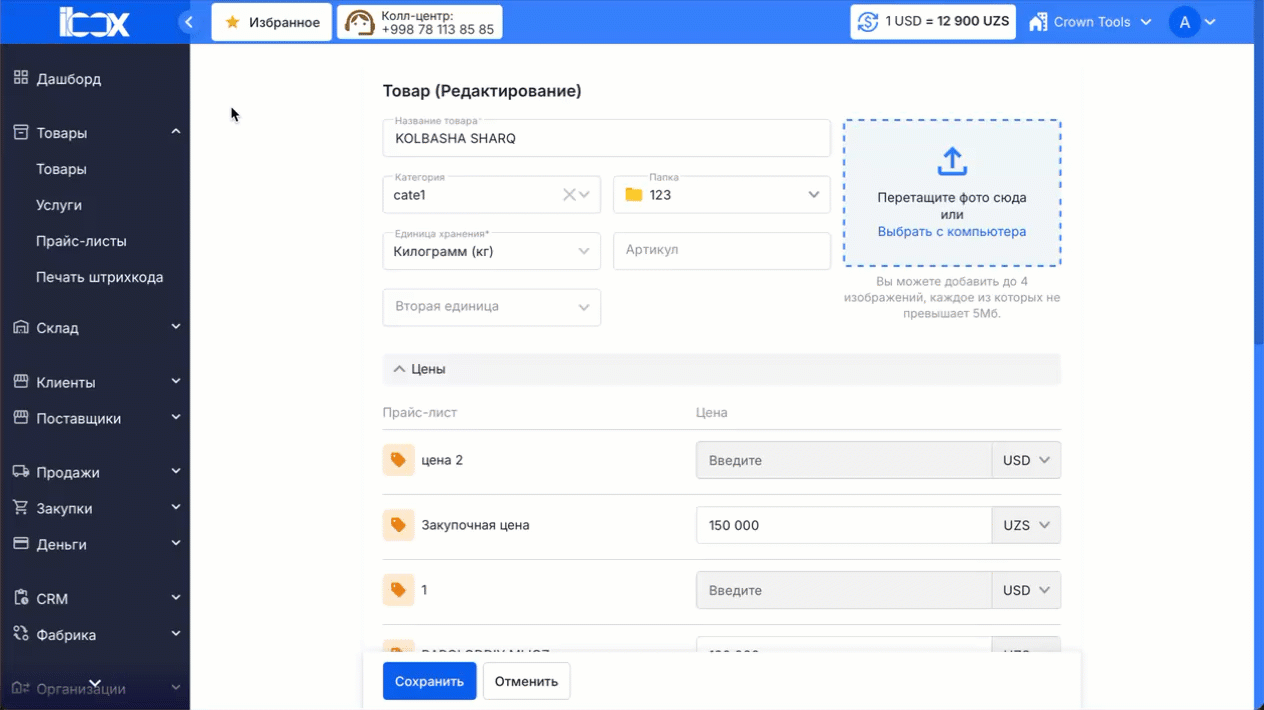Click the orange tag icon beside цена 2
Viewport: 1264px width, 710px height.
398,460
